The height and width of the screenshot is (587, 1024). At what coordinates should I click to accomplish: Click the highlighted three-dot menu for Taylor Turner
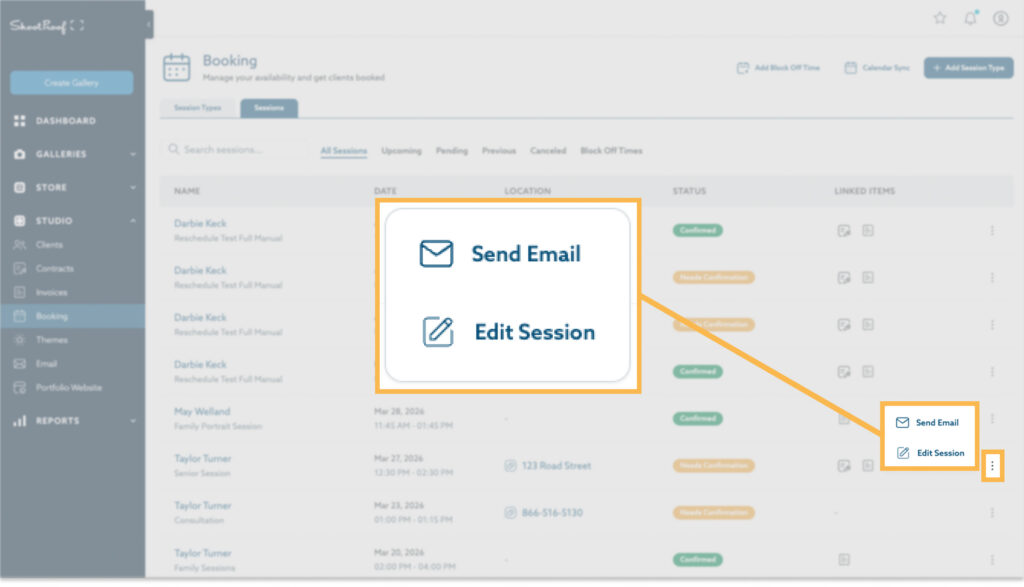(992, 465)
